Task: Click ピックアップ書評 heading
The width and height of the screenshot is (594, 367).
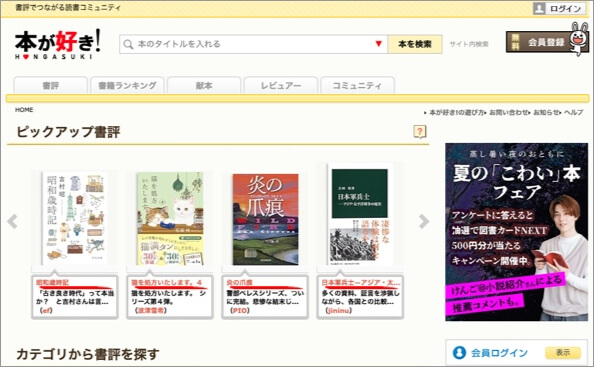Action: click(68, 132)
